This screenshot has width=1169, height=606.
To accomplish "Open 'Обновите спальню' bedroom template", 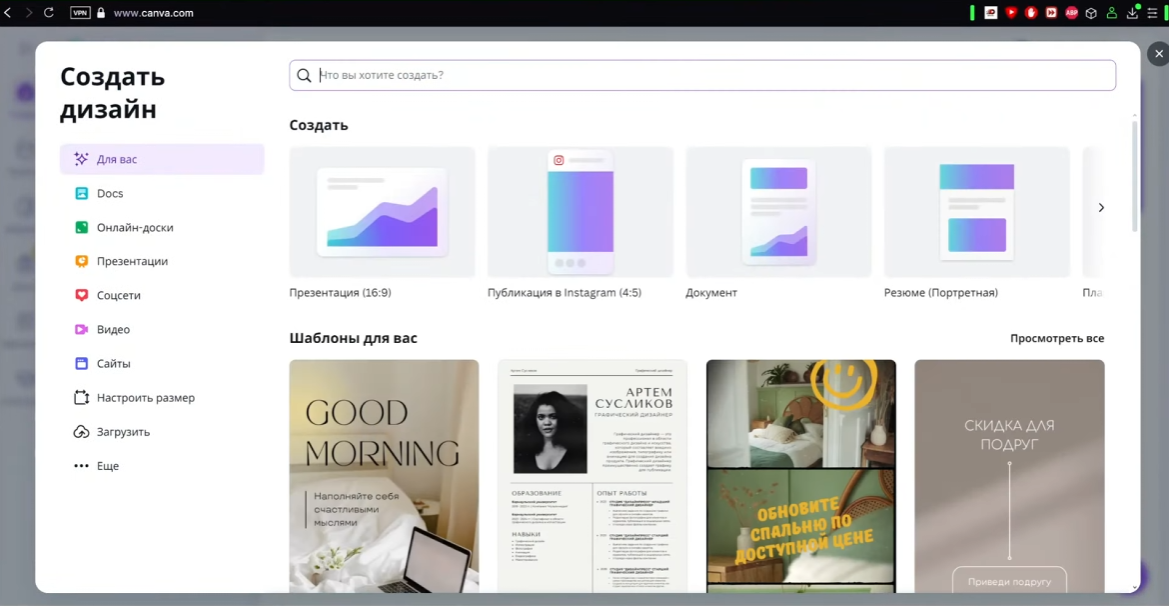I will [x=801, y=476].
